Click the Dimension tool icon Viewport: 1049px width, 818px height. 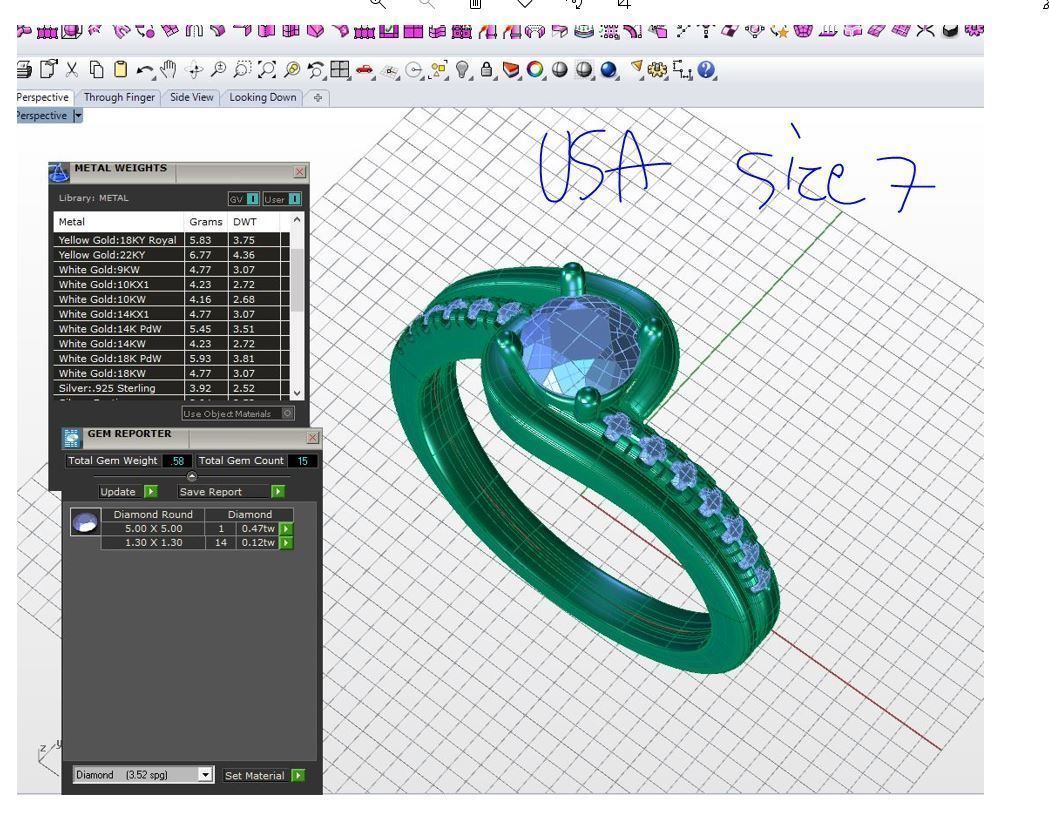(x=682, y=70)
